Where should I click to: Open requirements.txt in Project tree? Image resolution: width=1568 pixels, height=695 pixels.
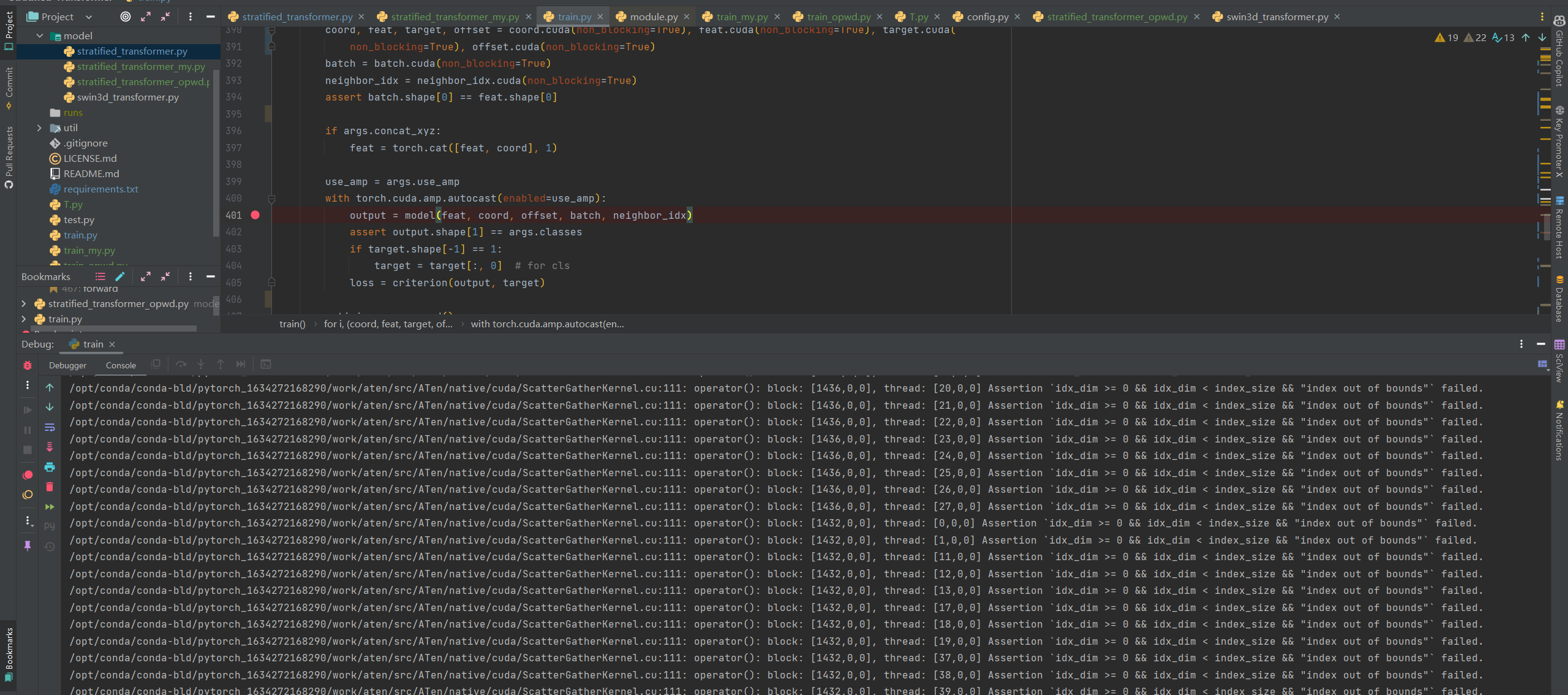tap(100, 189)
